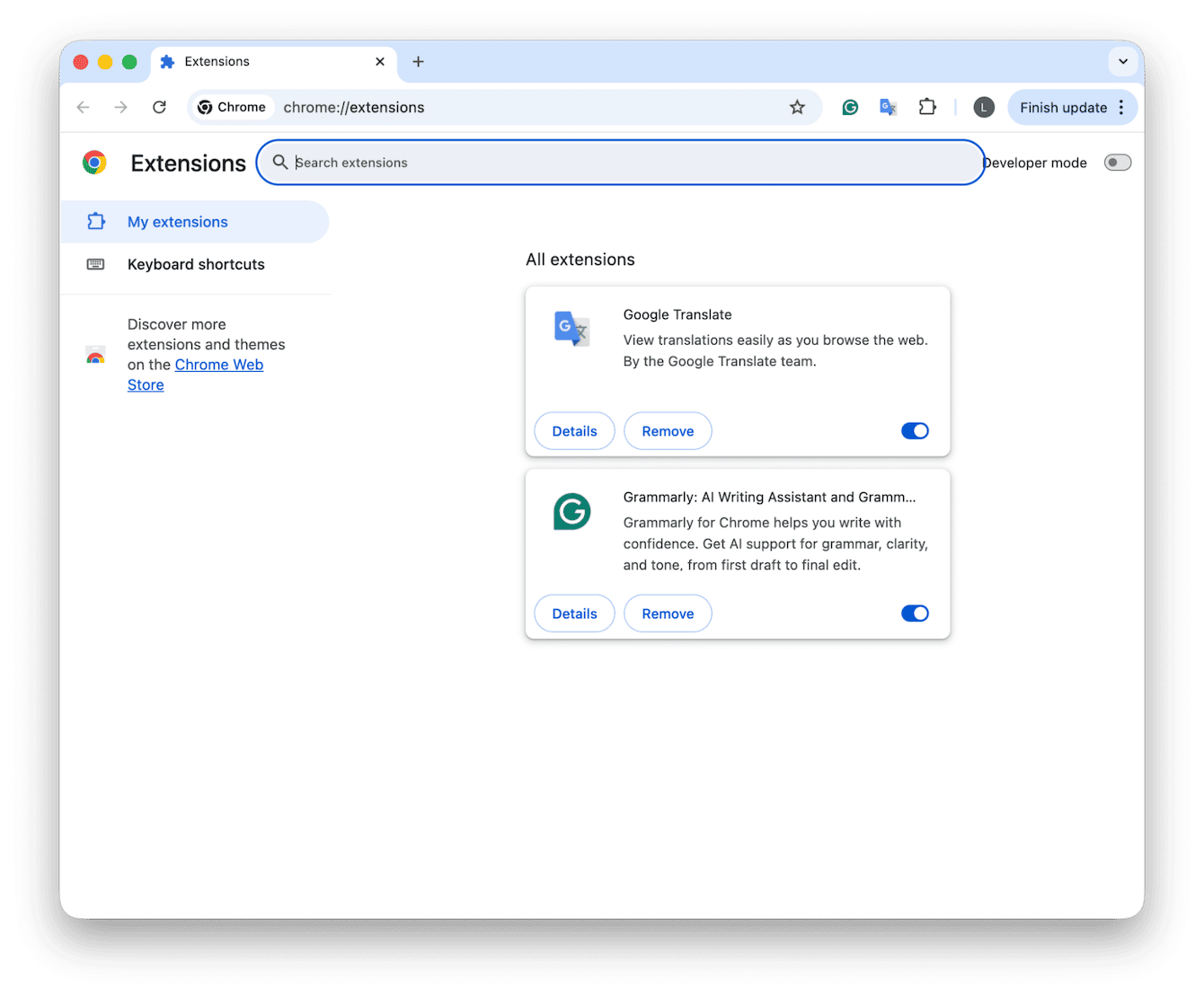This screenshot has height=998, width=1204.
Task: Go back using the back arrow
Action: (83, 107)
